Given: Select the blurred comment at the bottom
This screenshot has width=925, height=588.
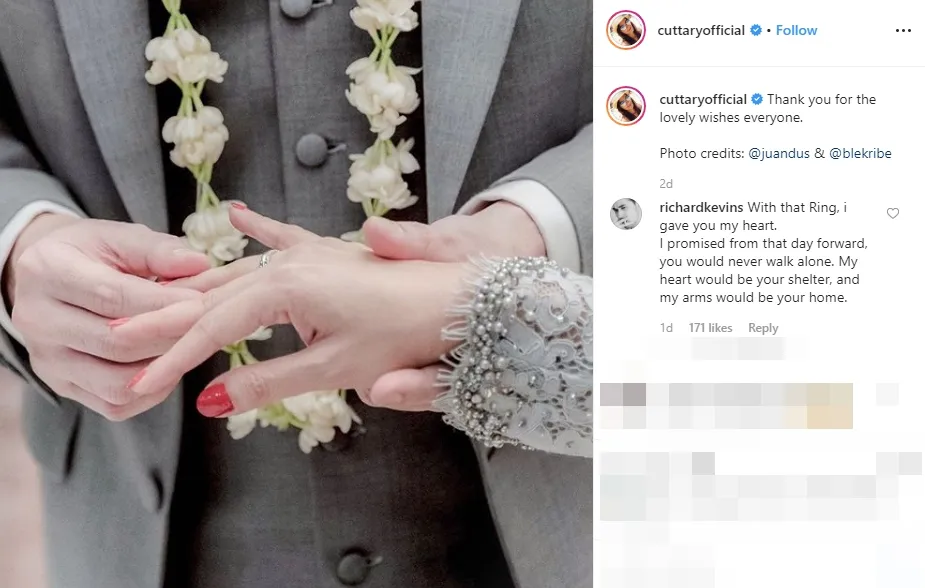Looking at the screenshot, I should click(x=760, y=487).
